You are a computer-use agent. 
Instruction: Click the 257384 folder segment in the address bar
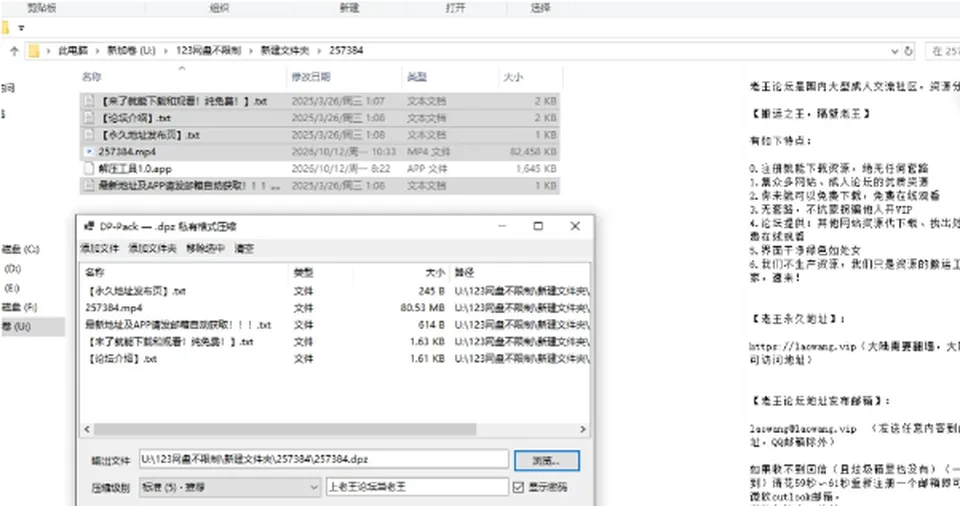click(x=346, y=51)
